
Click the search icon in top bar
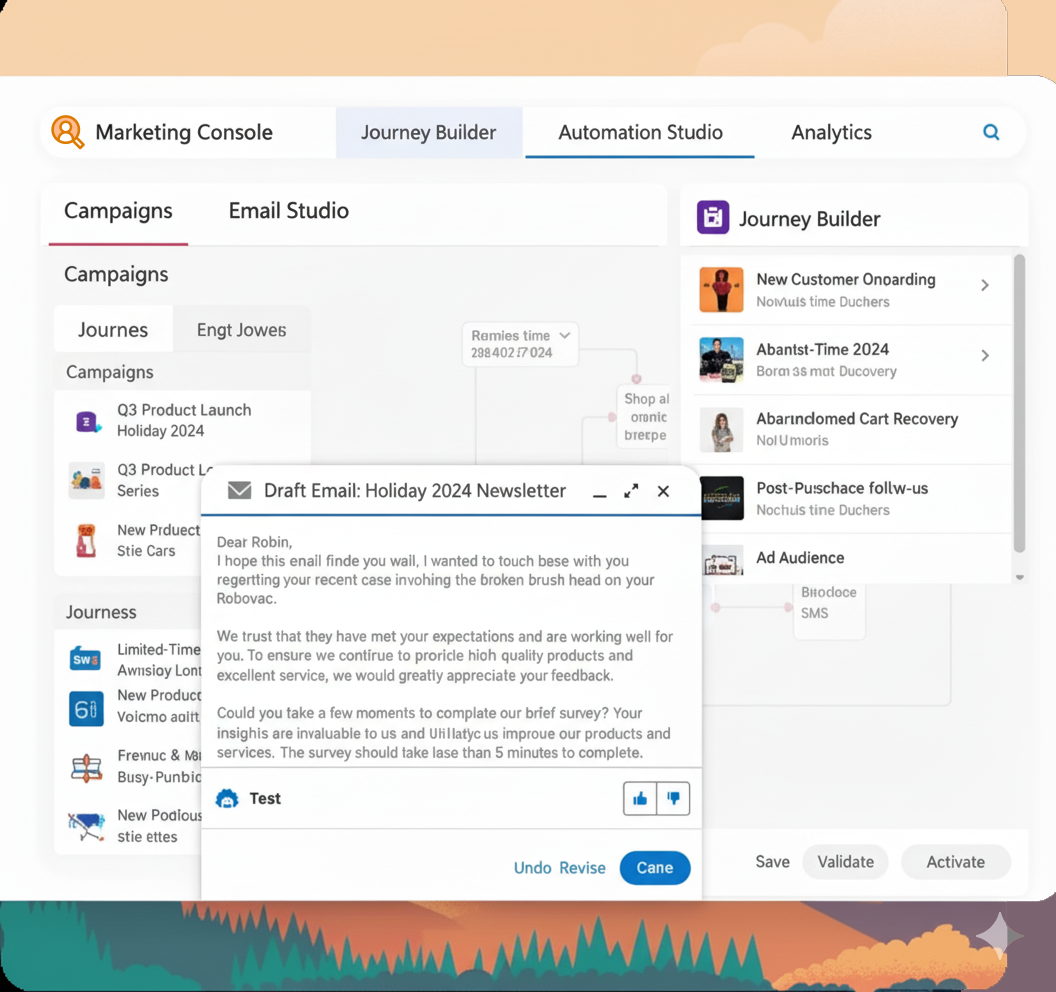[991, 132]
